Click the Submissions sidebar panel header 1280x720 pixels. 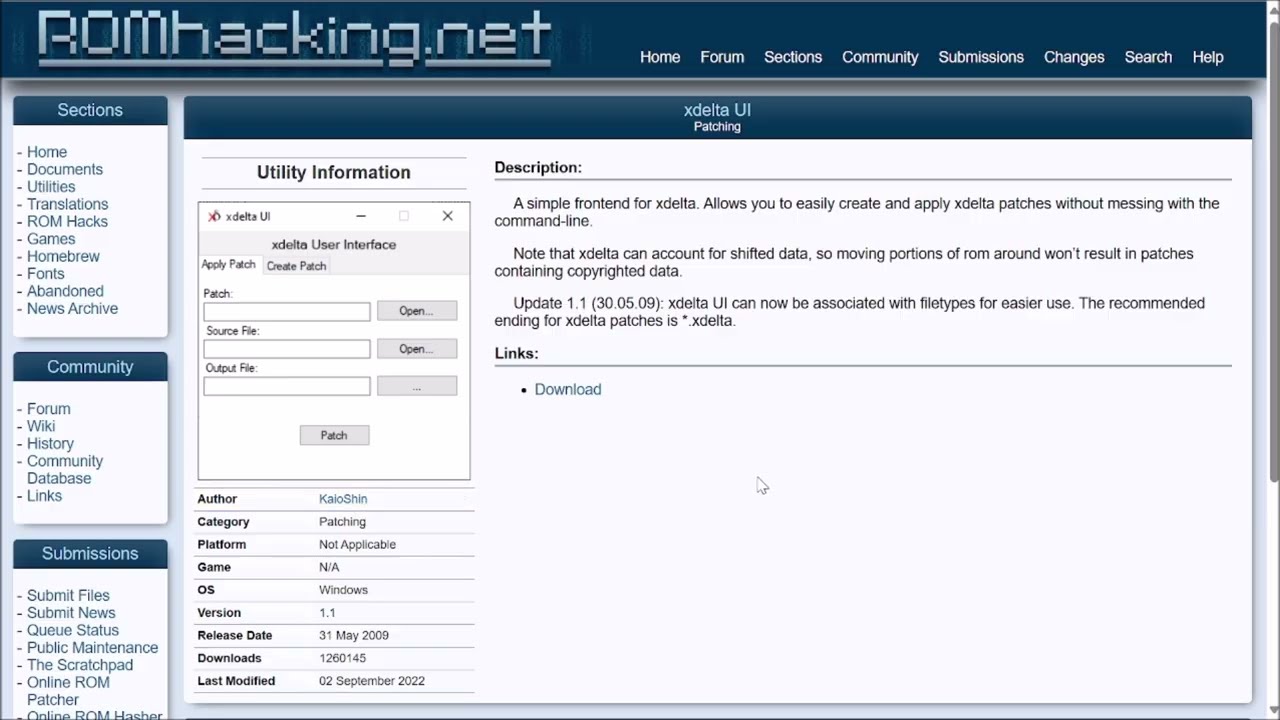click(90, 554)
